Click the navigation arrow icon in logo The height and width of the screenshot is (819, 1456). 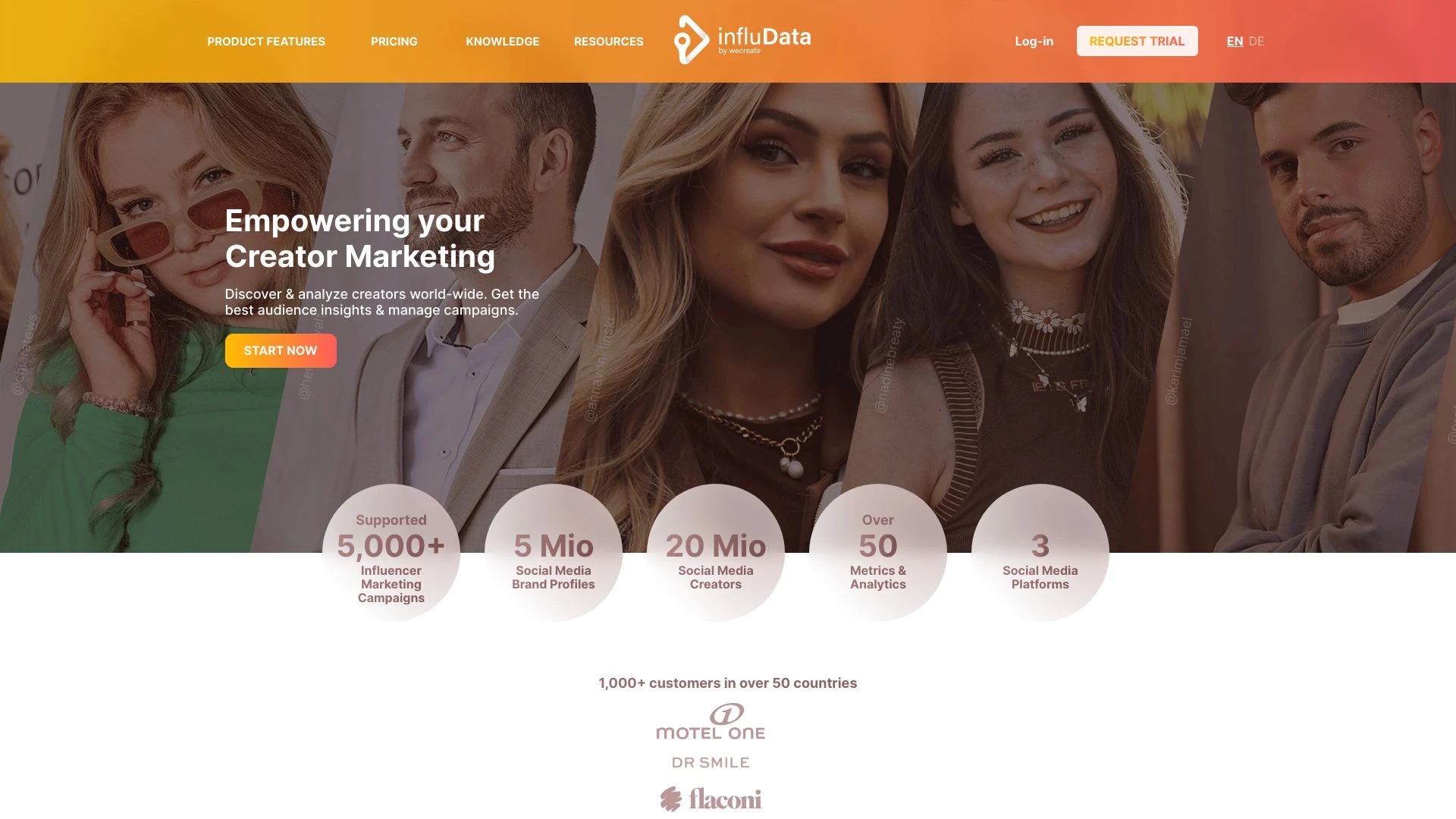[691, 39]
